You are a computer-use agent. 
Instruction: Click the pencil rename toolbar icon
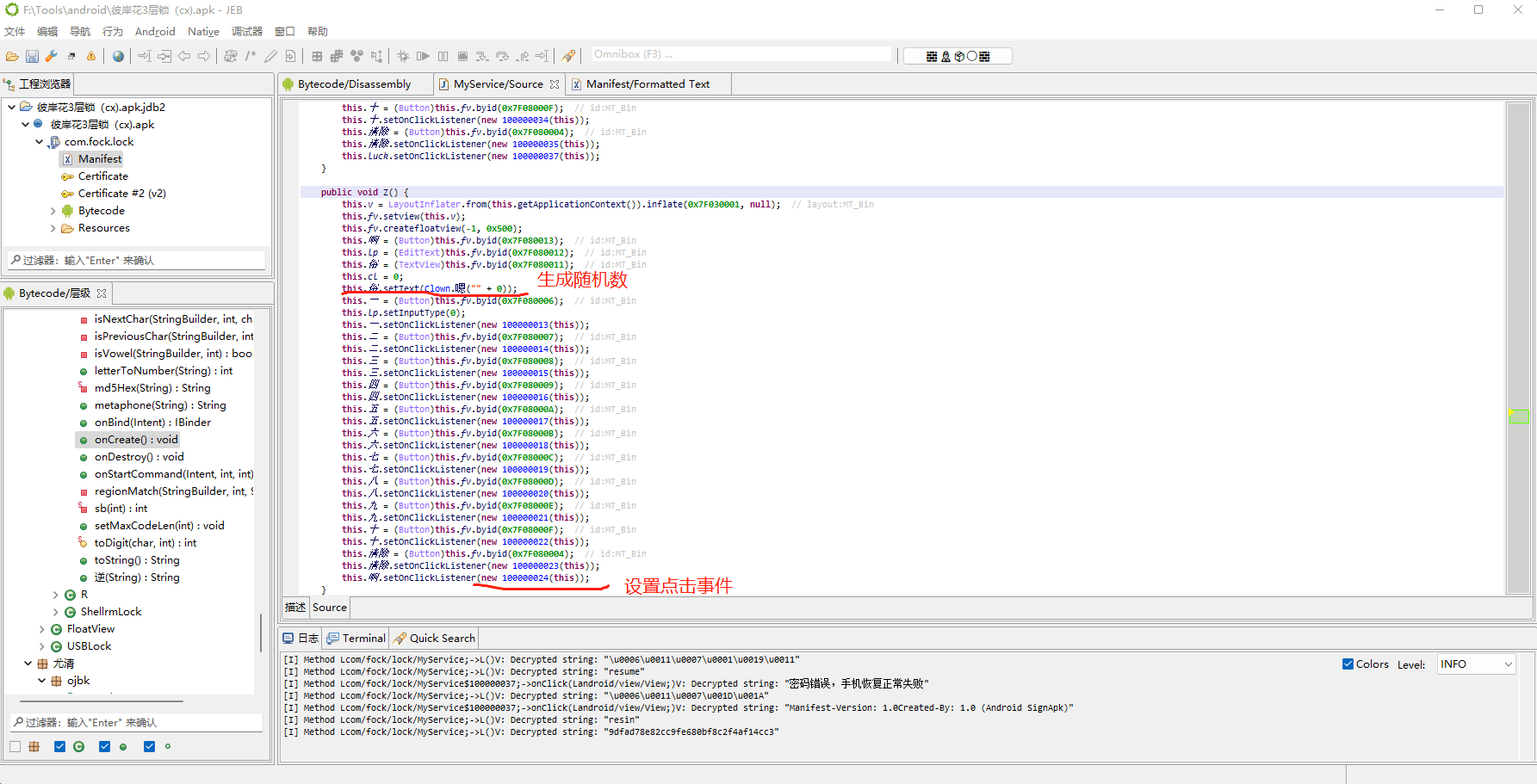270,56
